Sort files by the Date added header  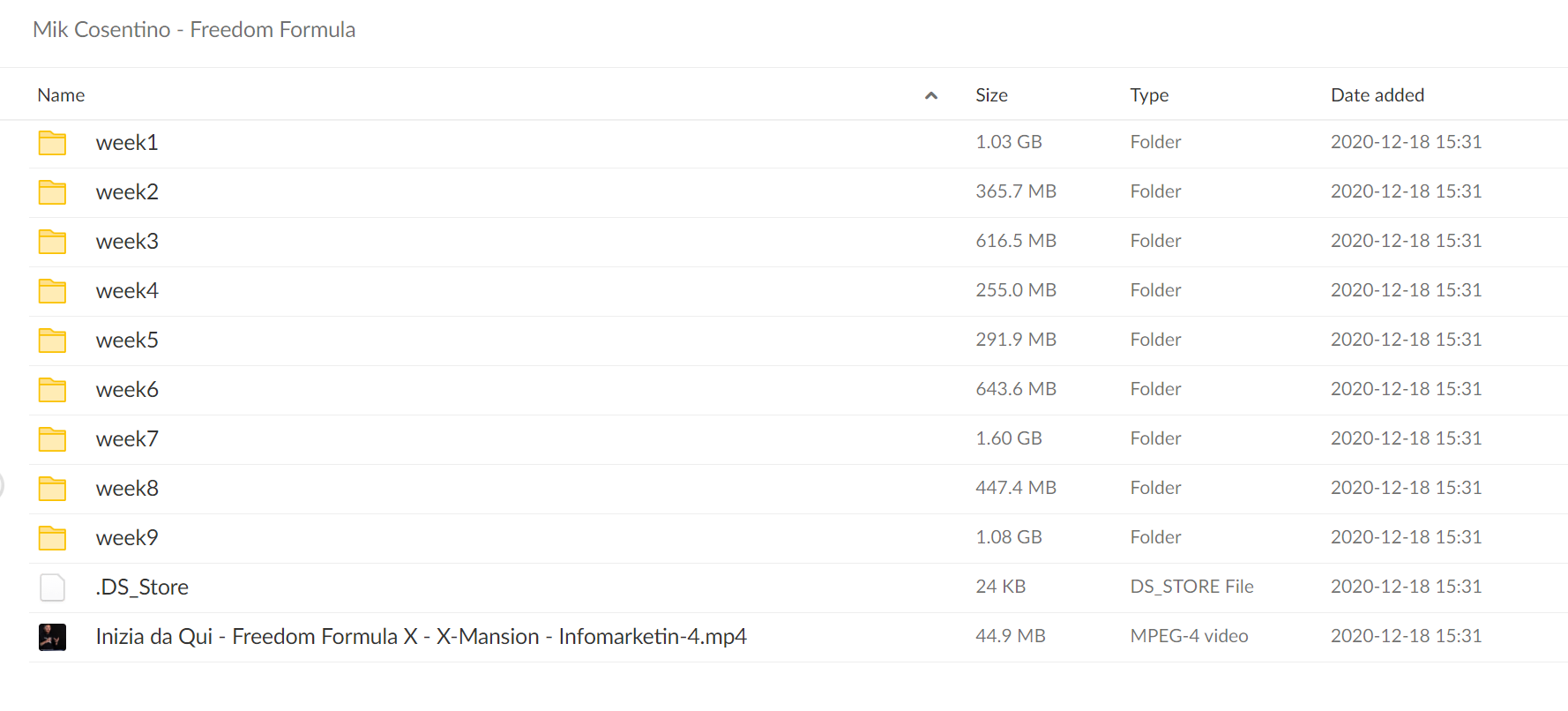pos(1377,95)
